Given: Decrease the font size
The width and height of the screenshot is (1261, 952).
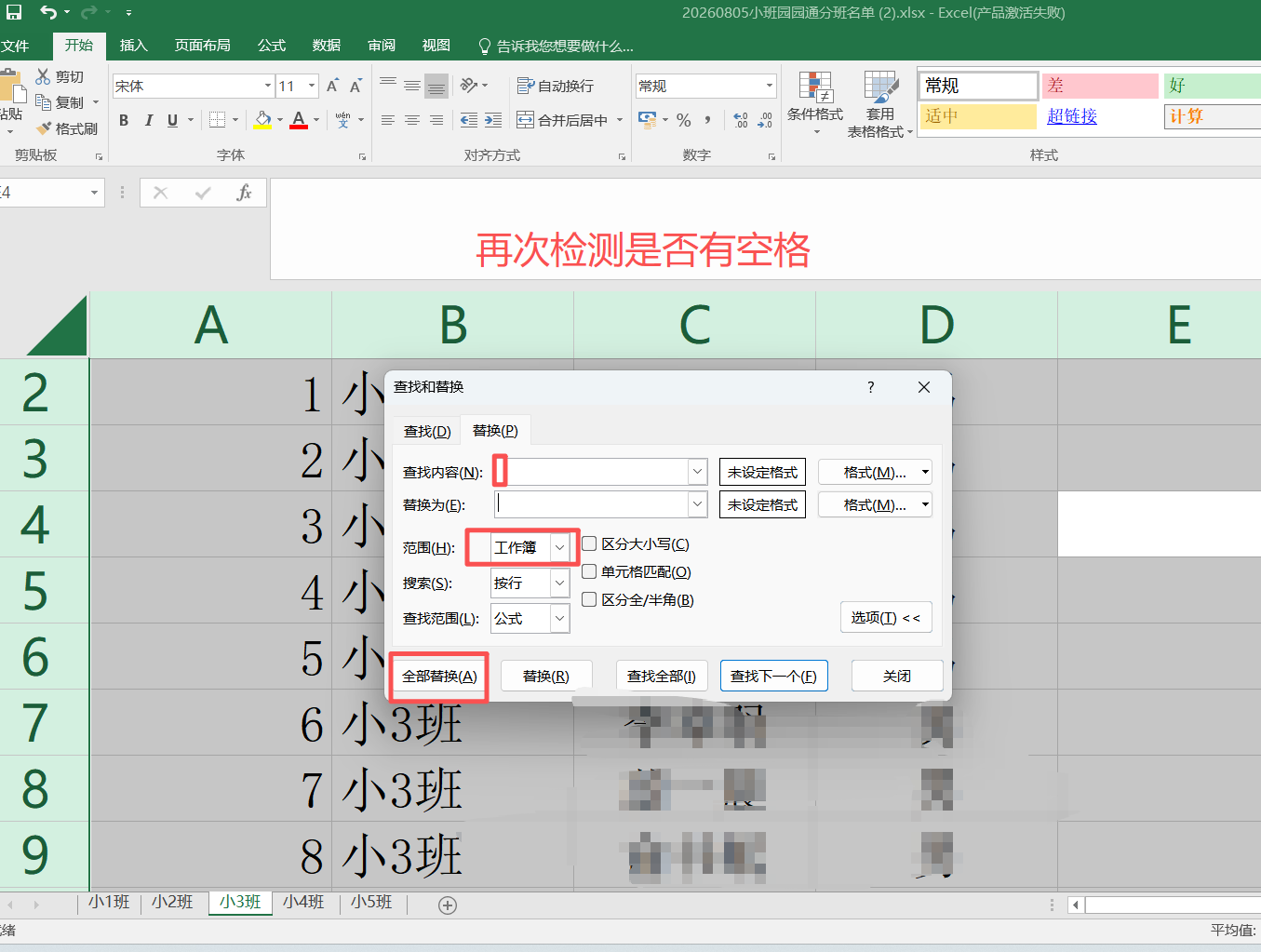Looking at the screenshot, I should tap(355, 87).
